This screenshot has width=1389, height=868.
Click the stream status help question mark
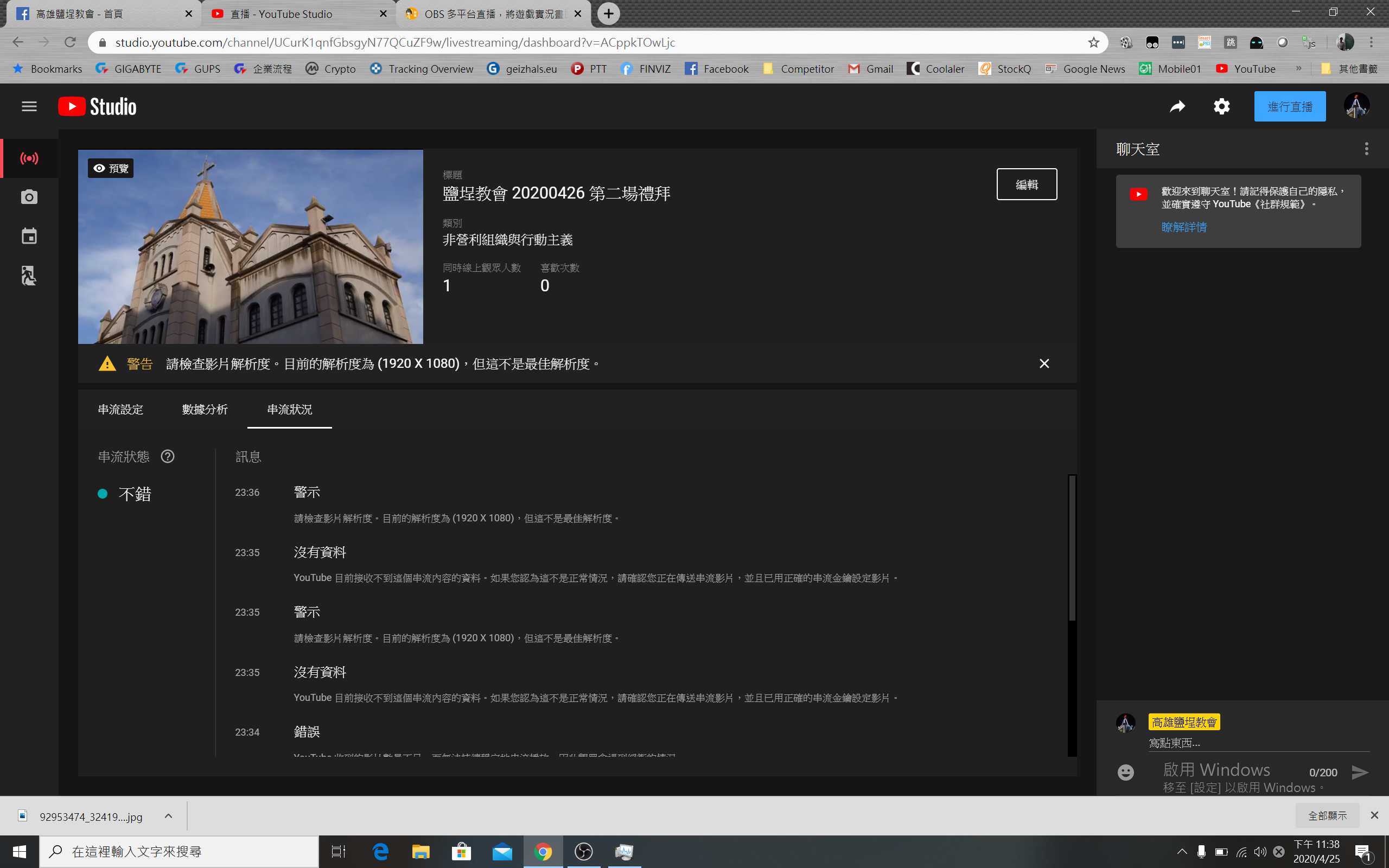pos(168,456)
